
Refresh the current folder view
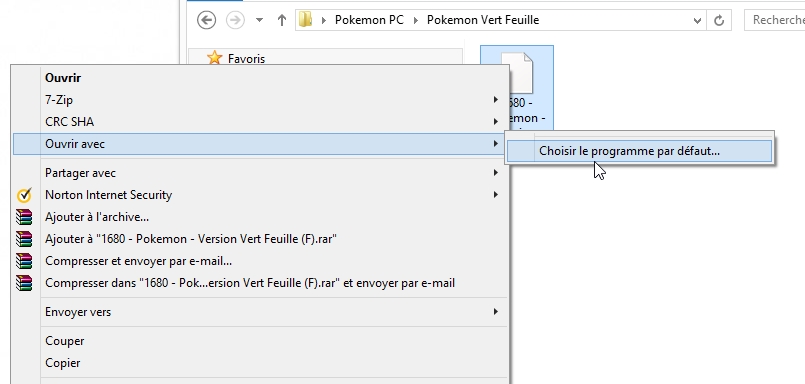(719, 21)
